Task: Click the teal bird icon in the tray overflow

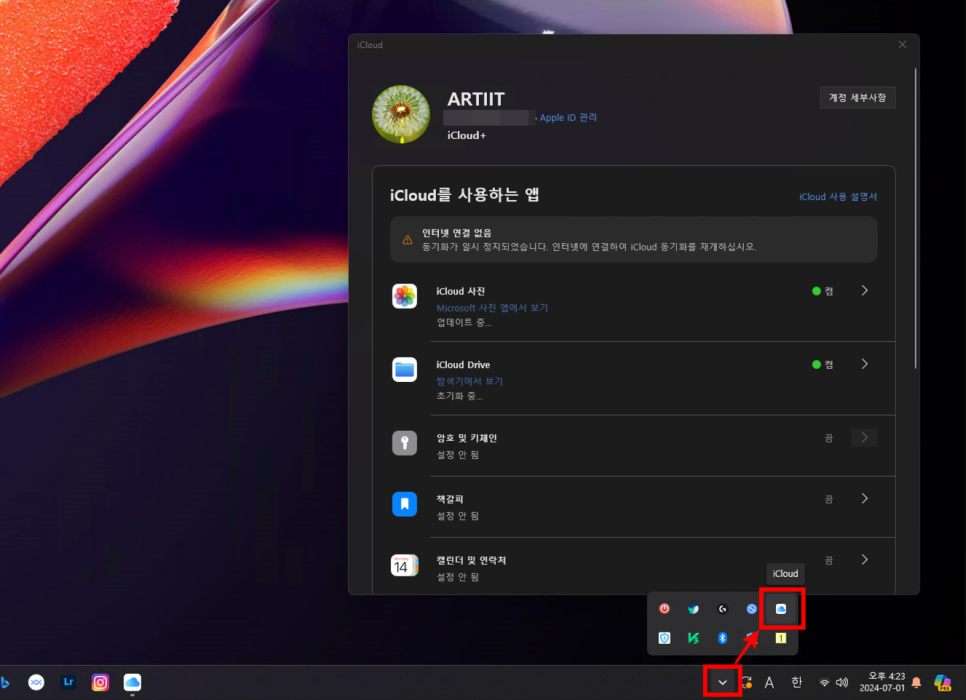Action: coord(693,609)
